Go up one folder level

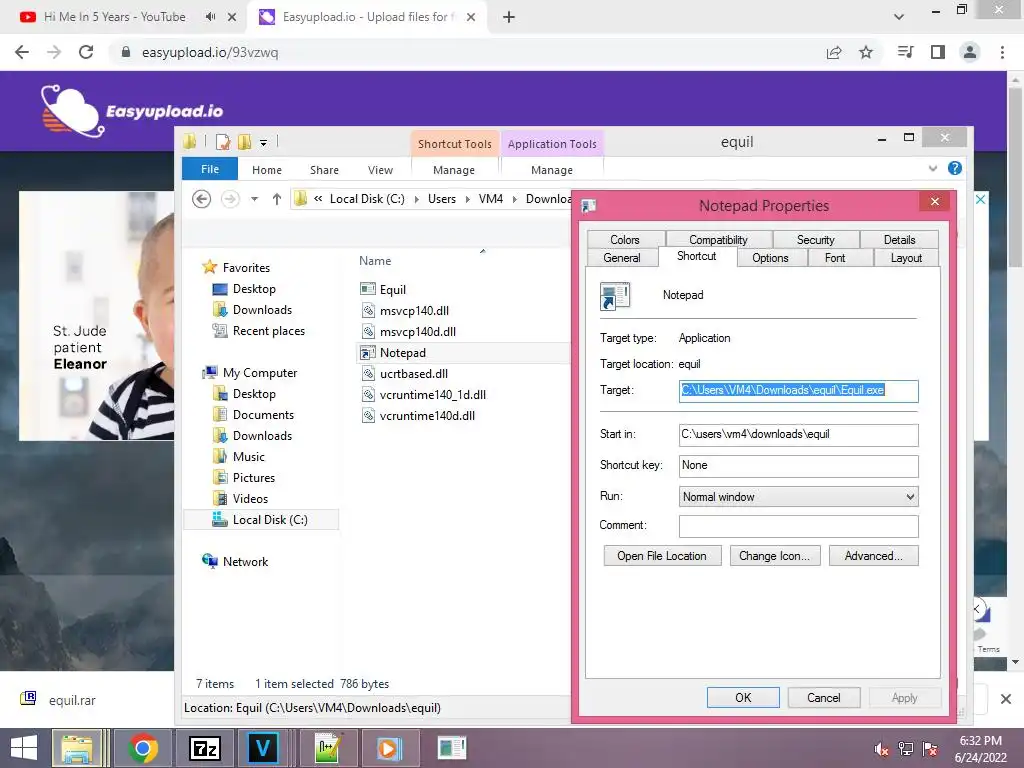click(x=277, y=199)
